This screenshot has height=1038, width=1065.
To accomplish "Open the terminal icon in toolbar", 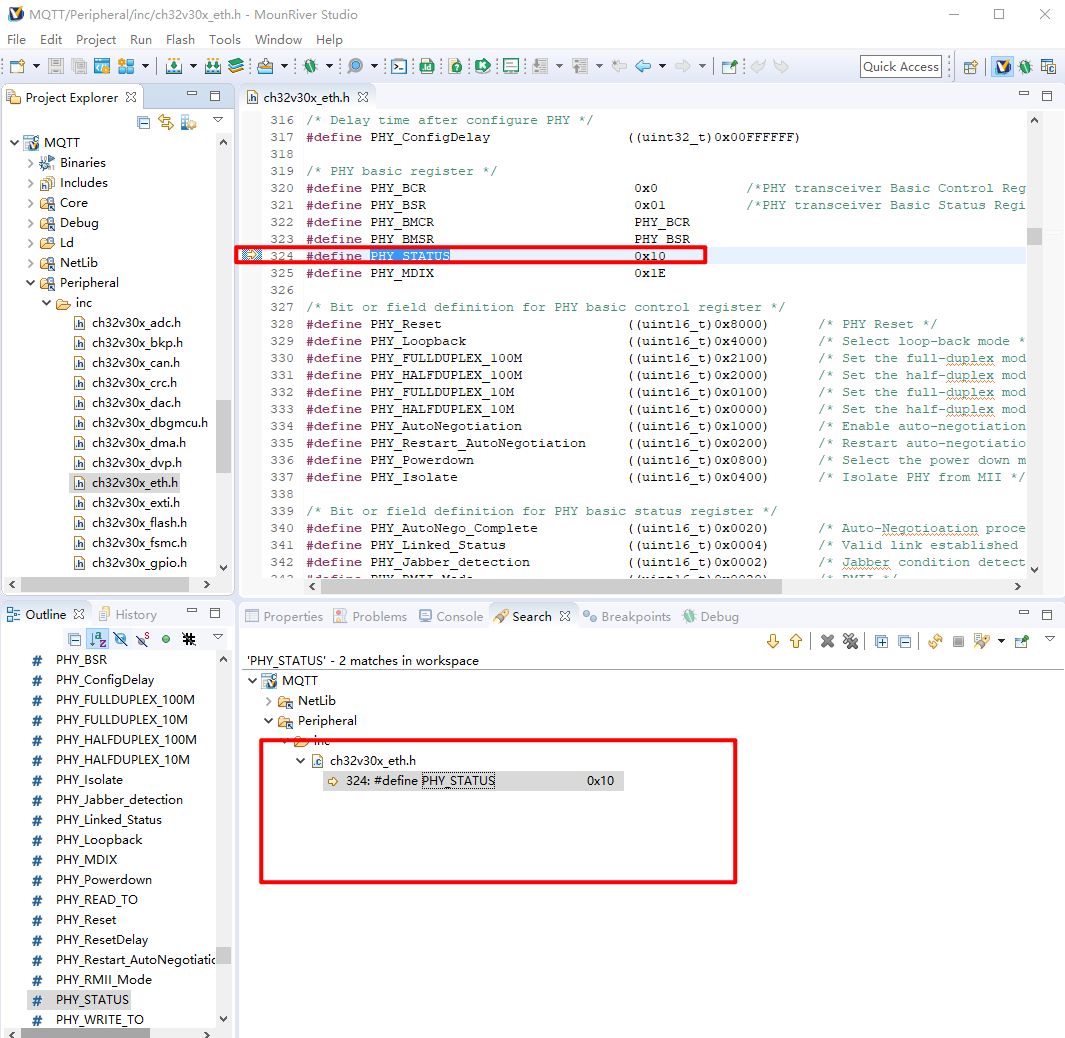I will (398, 66).
